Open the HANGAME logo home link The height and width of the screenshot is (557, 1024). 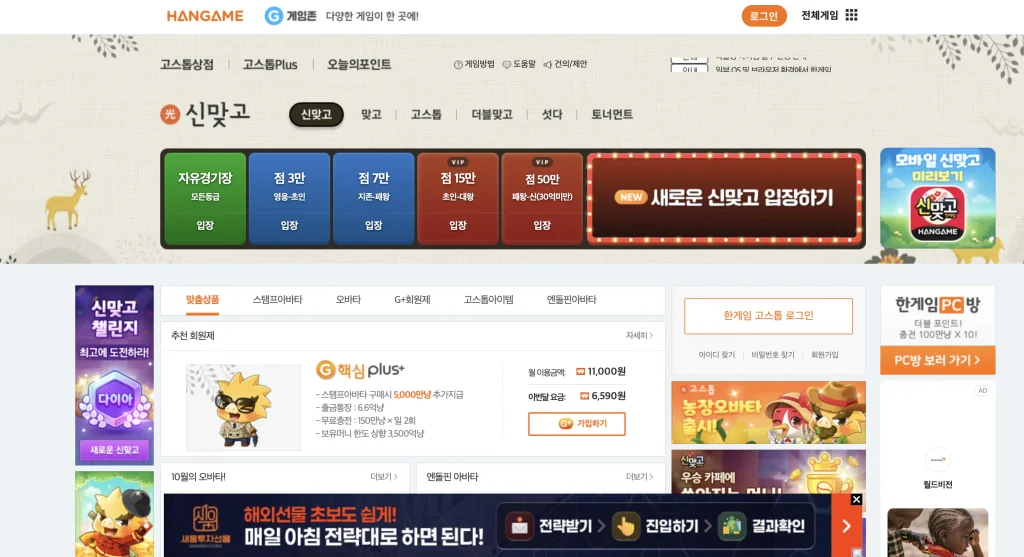pos(205,16)
